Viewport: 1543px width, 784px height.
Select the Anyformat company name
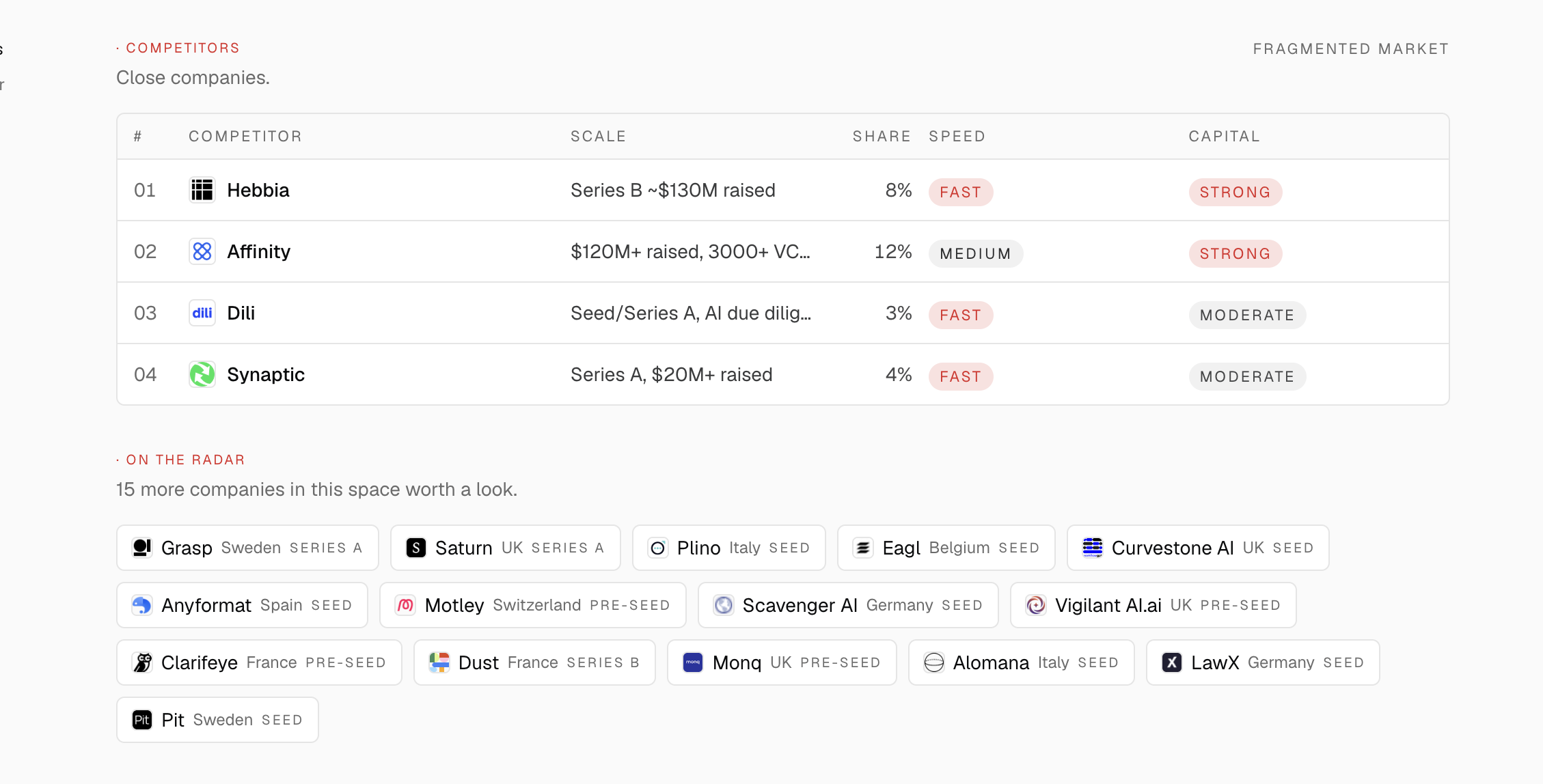pyautogui.click(x=206, y=605)
